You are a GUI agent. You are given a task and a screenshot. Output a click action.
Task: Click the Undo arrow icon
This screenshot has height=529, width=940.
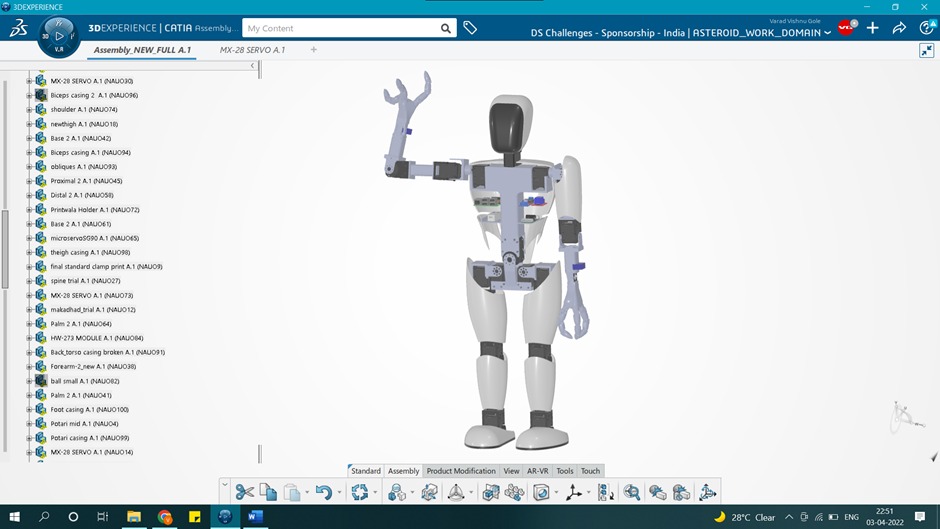tap(322, 492)
